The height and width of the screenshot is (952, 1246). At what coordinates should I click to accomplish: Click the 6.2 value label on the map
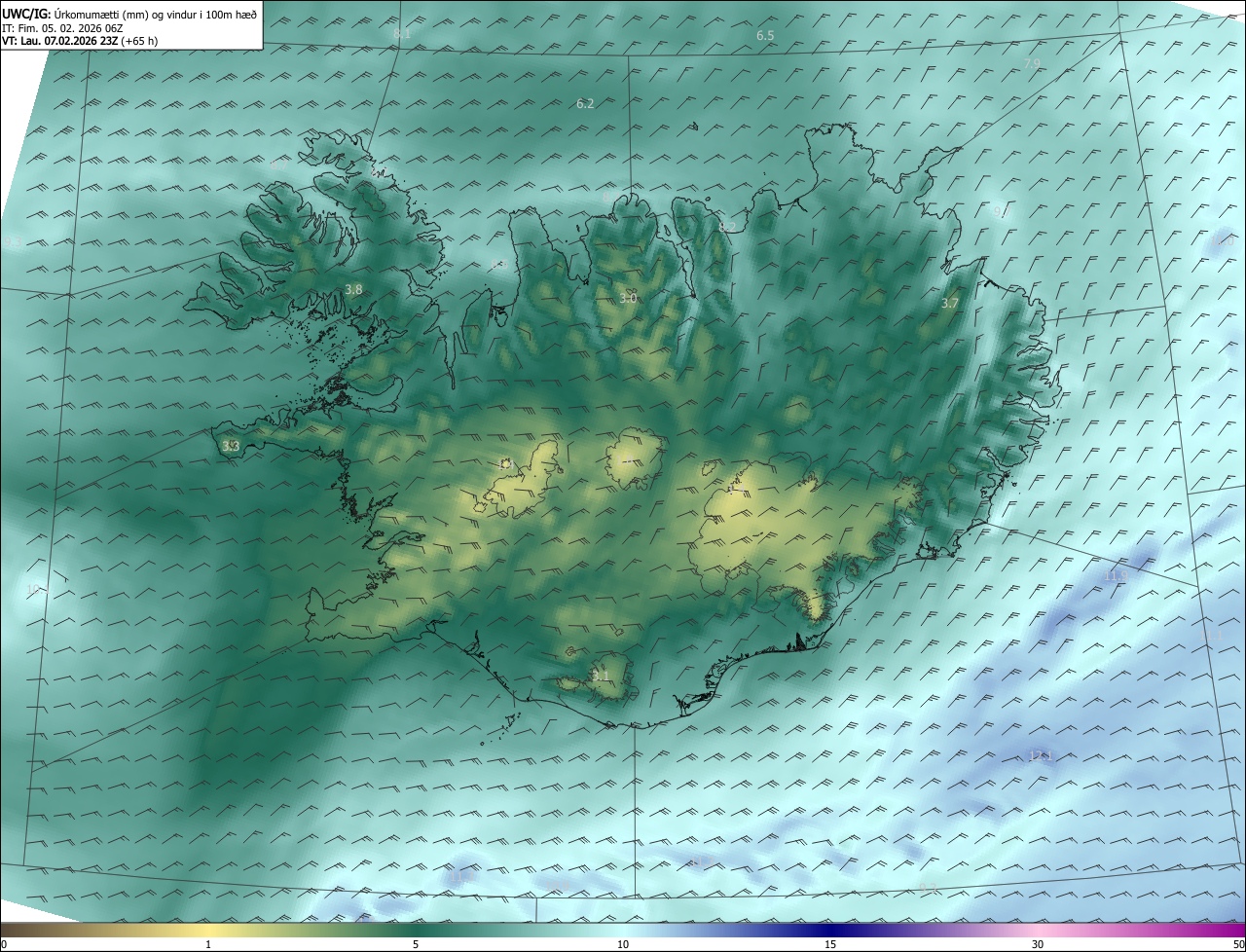pyautogui.click(x=585, y=103)
